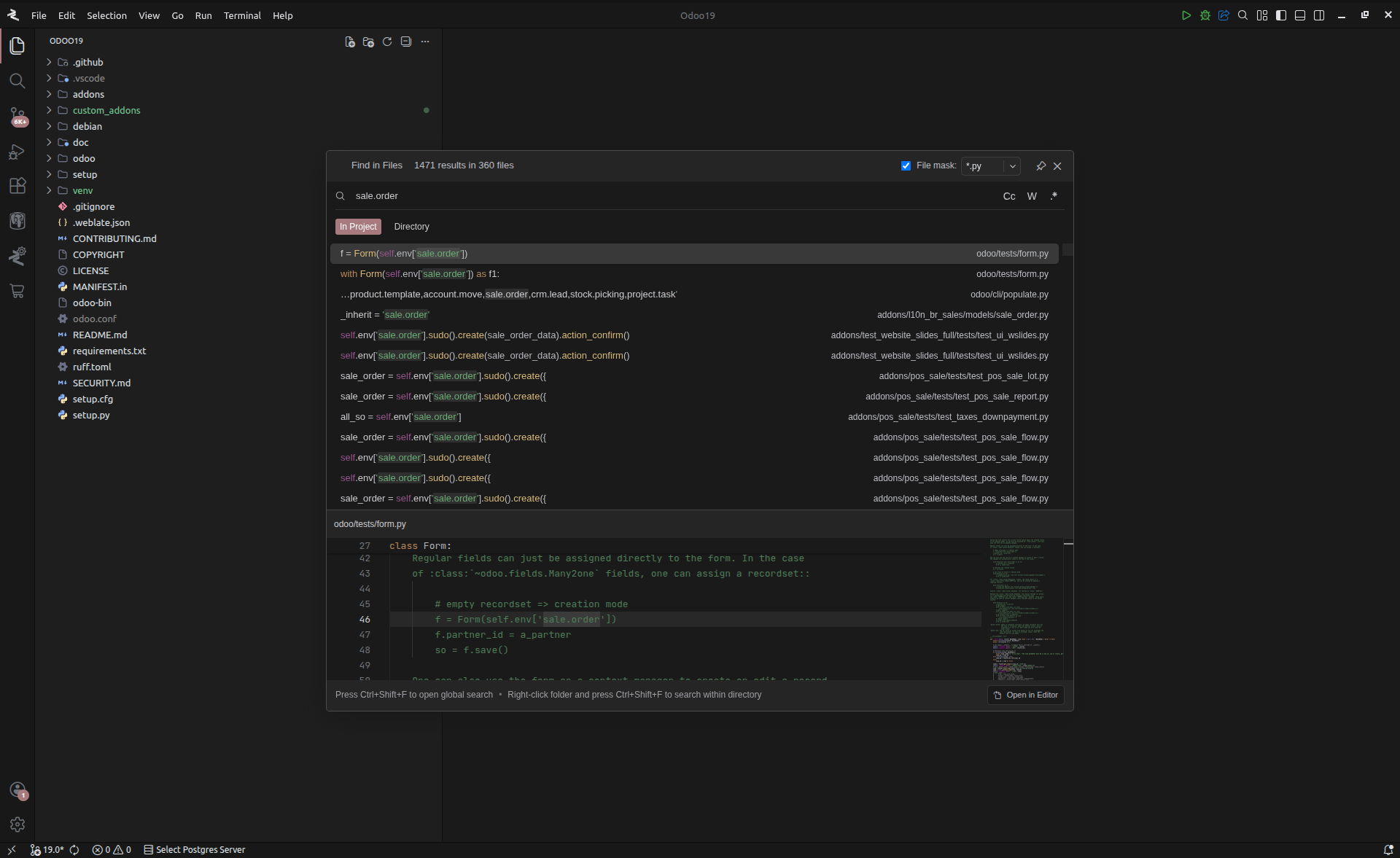Image resolution: width=1400 pixels, height=858 pixels.
Task: Create a new file in the ODOO19 explorer
Action: [x=350, y=42]
